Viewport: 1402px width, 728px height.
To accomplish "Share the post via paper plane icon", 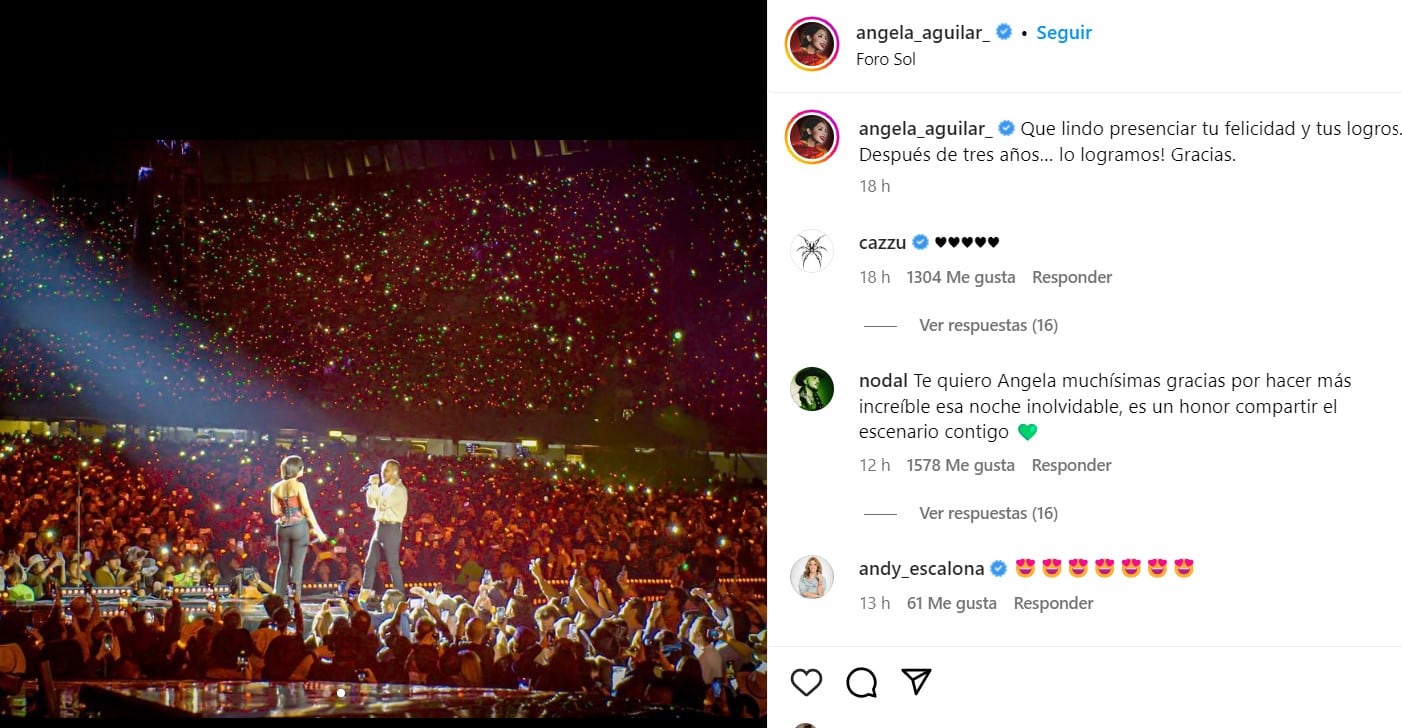I will click(x=916, y=682).
